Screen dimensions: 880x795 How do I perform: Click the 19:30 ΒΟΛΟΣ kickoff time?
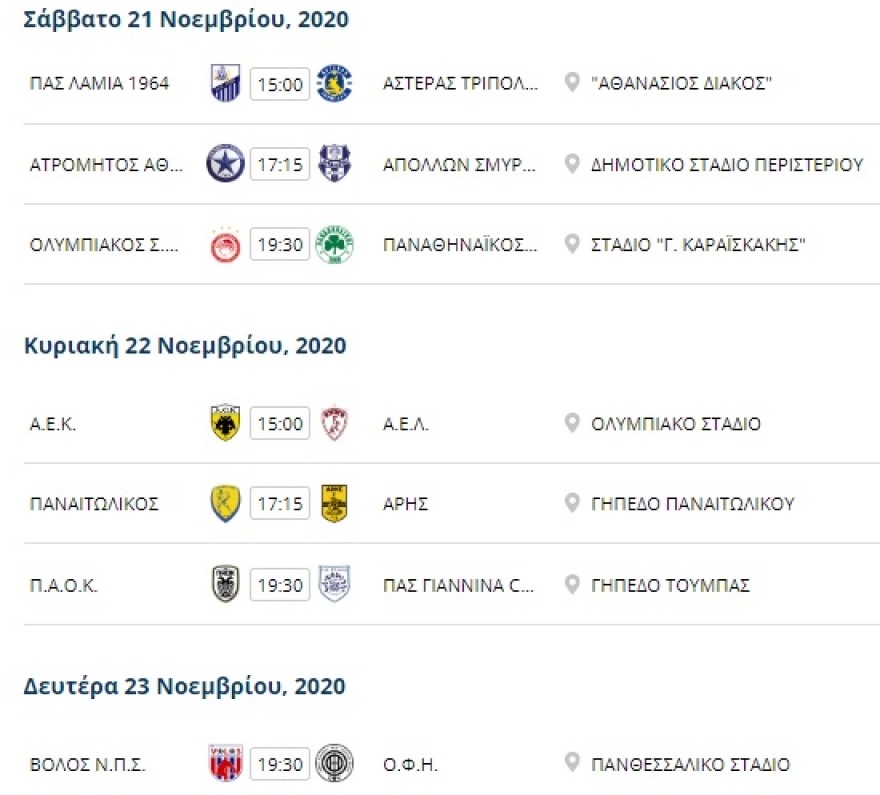(x=279, y=763)
